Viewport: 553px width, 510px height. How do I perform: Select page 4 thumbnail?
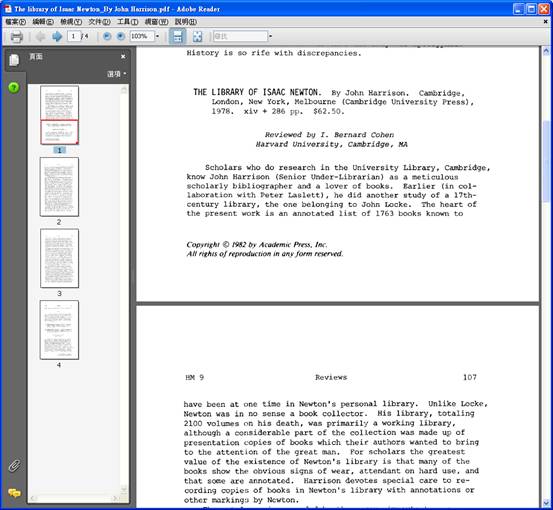coord(59,330)
